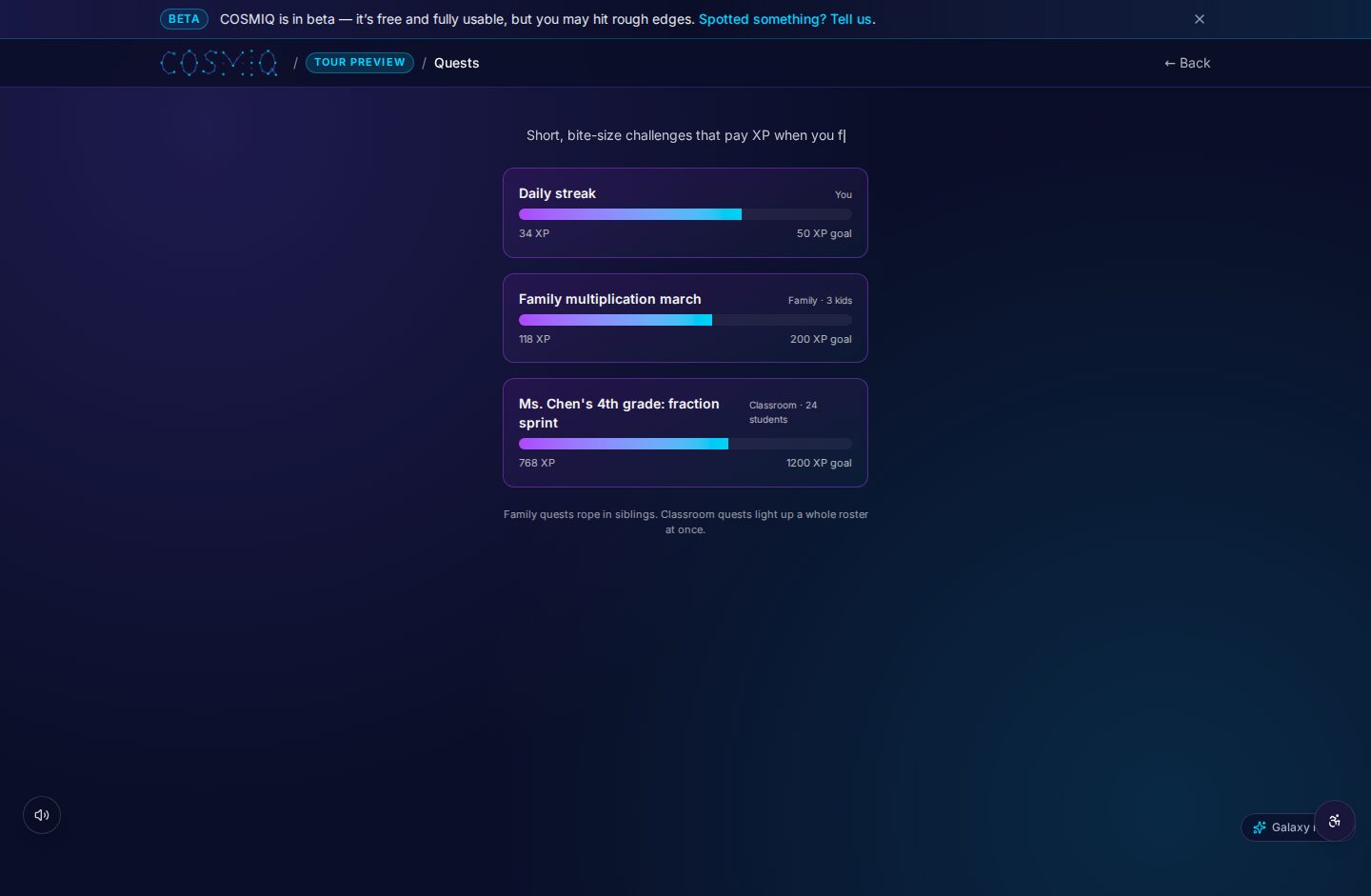Select the Family multiplication march title
Image resolution: width=1371 pixels, height=896 pixels.
[609, 299]
